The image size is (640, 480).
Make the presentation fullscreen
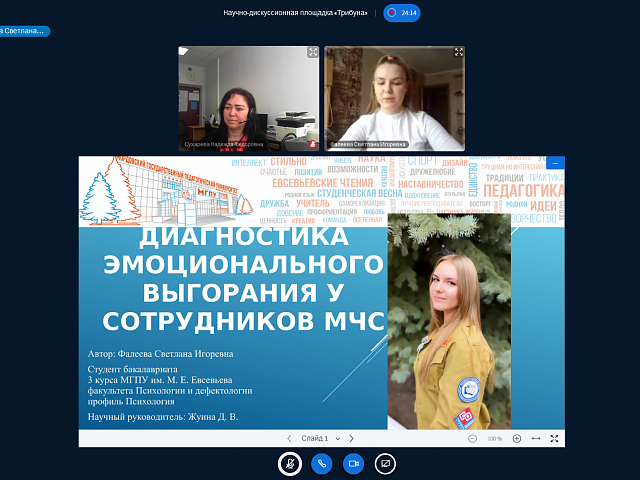pyautogui.click(x=554, y=438)
